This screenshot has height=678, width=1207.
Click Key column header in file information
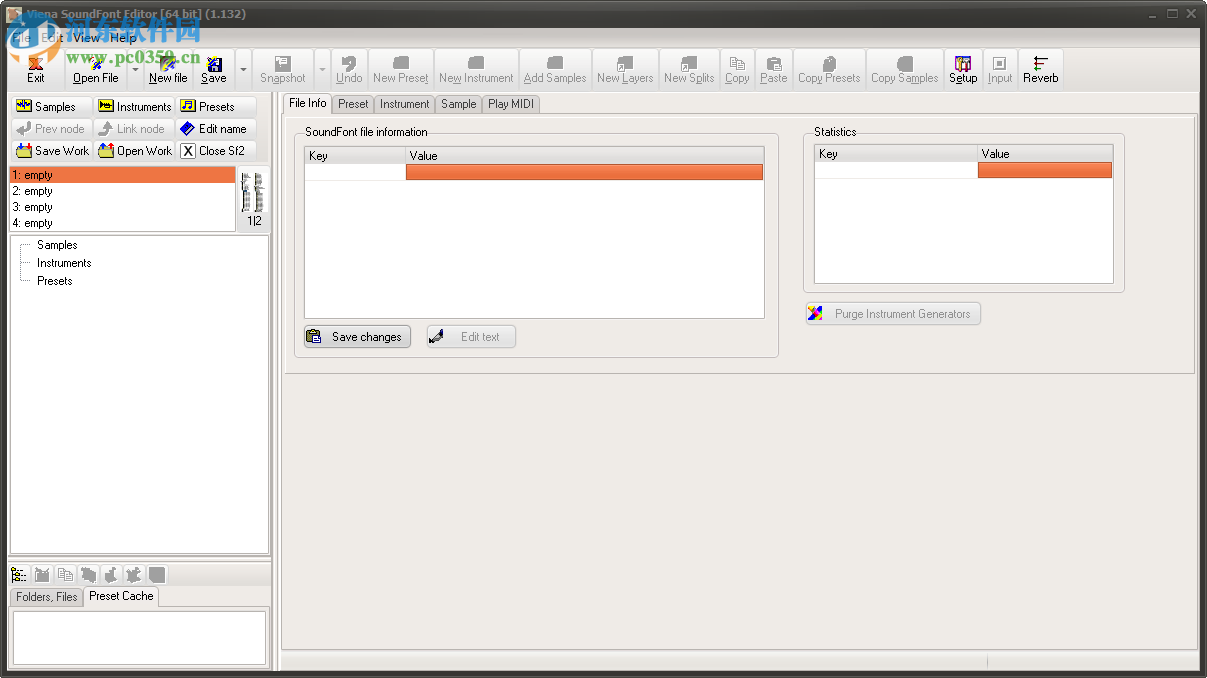tap(355, 156)
